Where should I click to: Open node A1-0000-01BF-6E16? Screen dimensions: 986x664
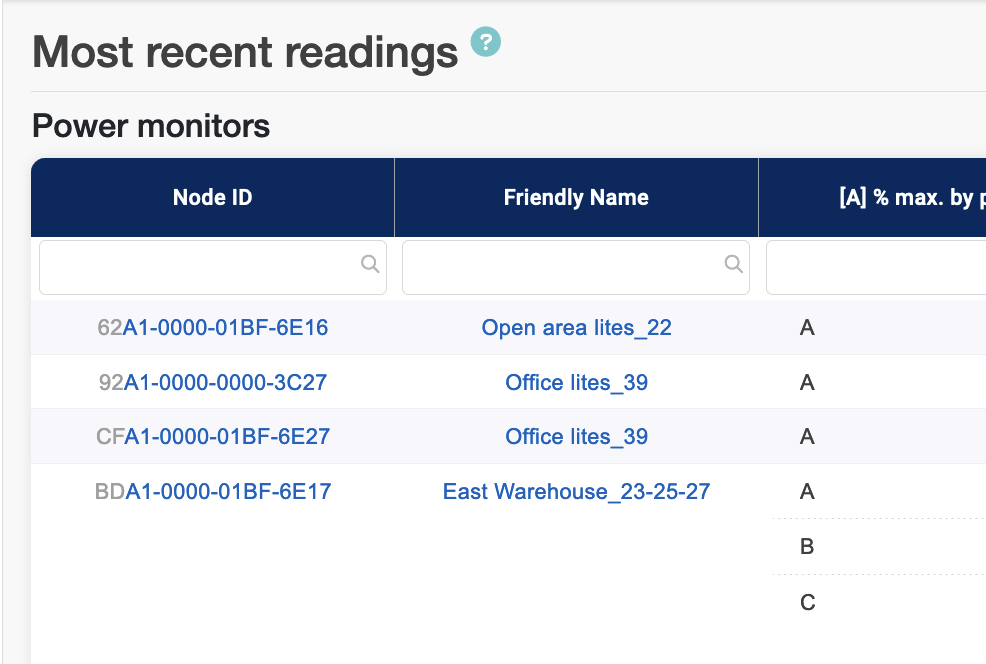pyautogui.click(x=225, y=327)
